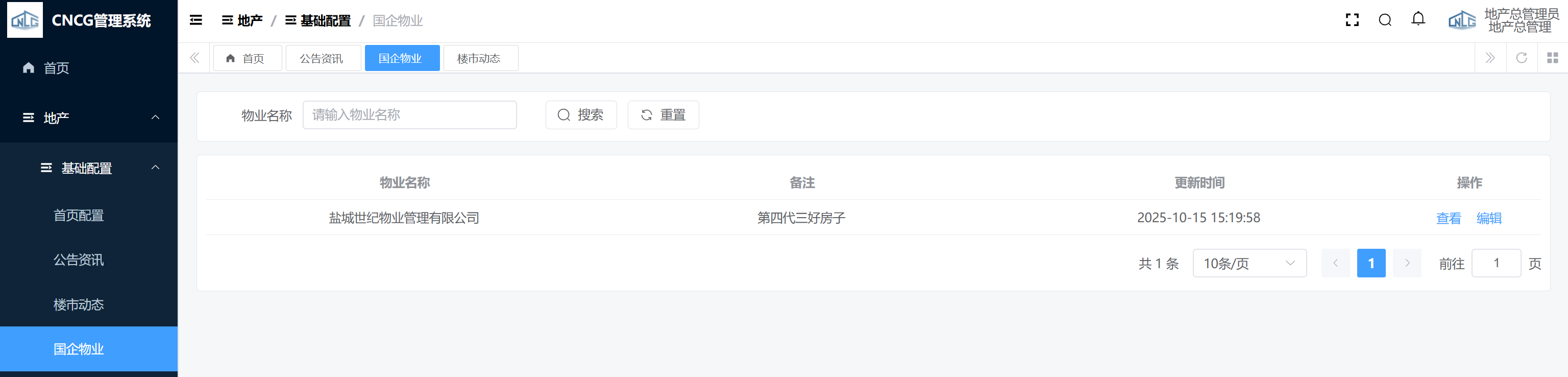
Task: Collapse sidebar with the hamburger icon
Action: 195,20
